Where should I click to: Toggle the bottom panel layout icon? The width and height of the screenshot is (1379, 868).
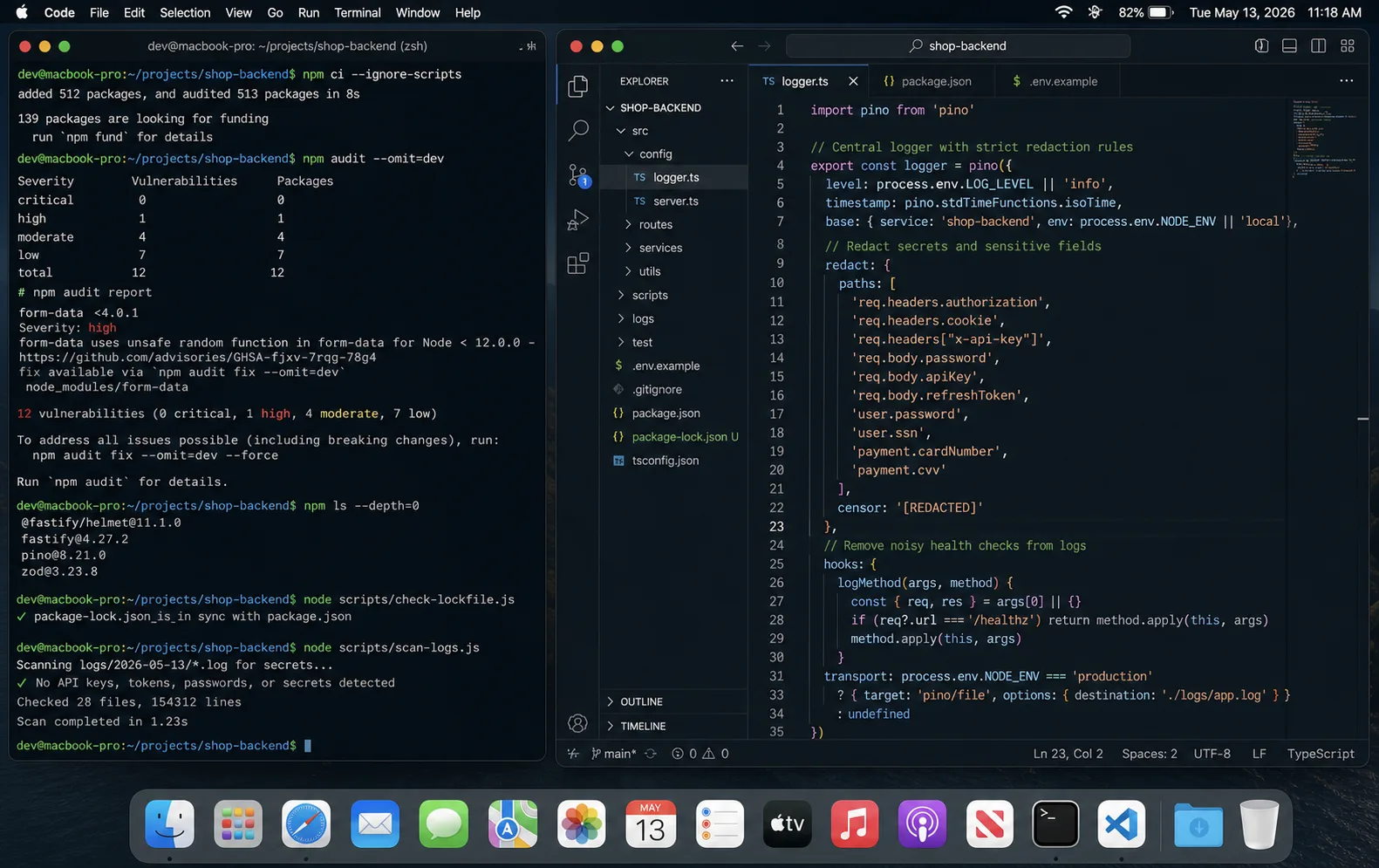1289,45
